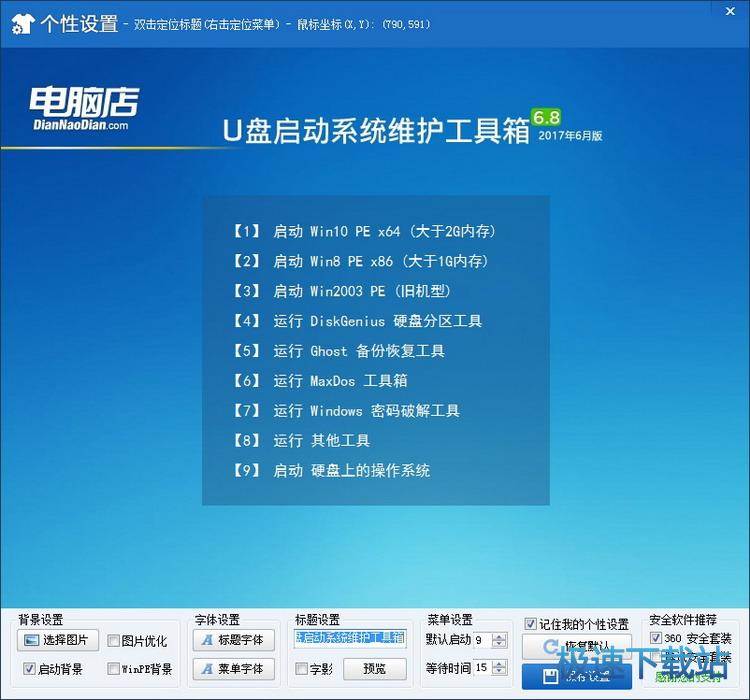Enable the 字影 text shadow checkbox
Screen dimensions: 750x700
point(302,669)
